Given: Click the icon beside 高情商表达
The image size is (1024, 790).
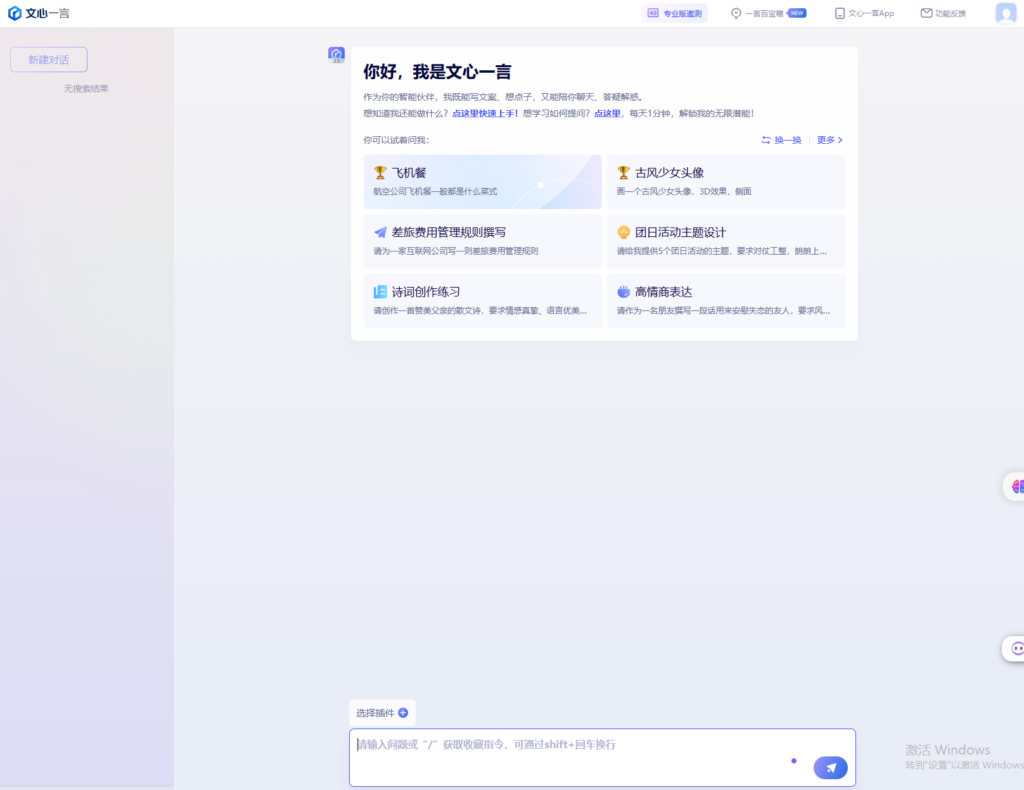Looking at the screenshot, I should click(x=624, y=292).
